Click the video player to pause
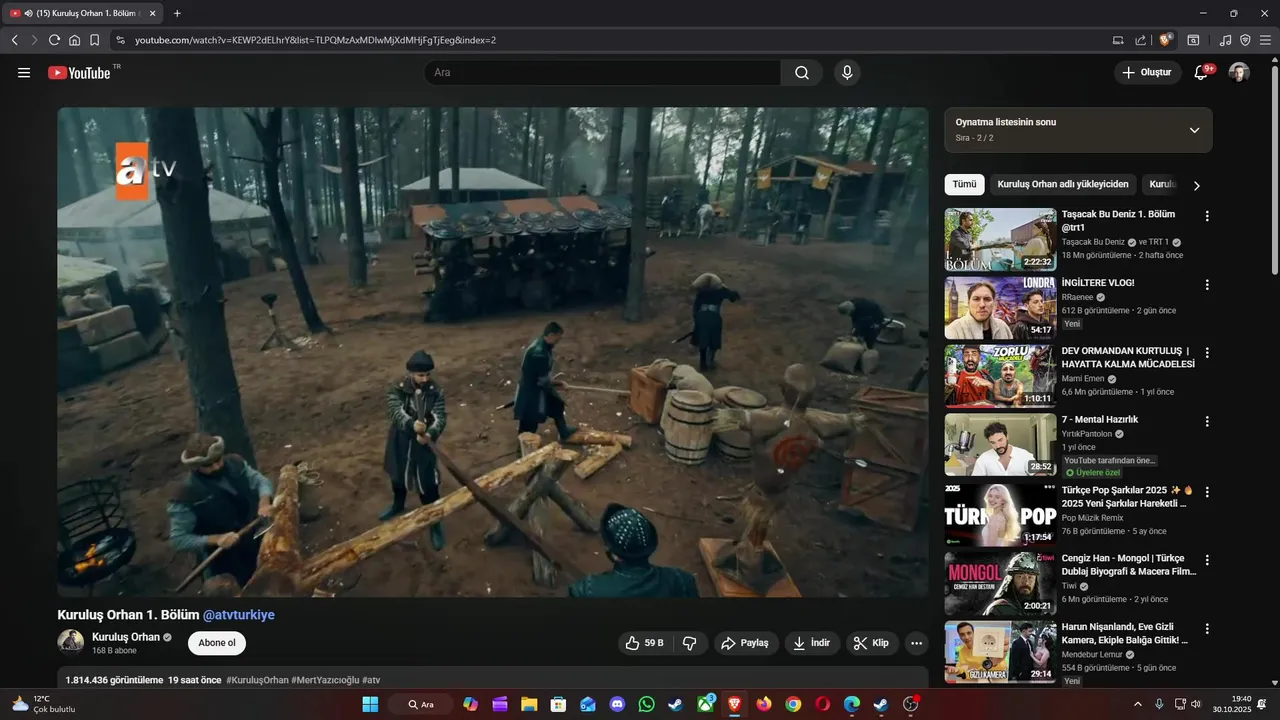The width and height of the screenshot is (1280, 720). point(492,352)
